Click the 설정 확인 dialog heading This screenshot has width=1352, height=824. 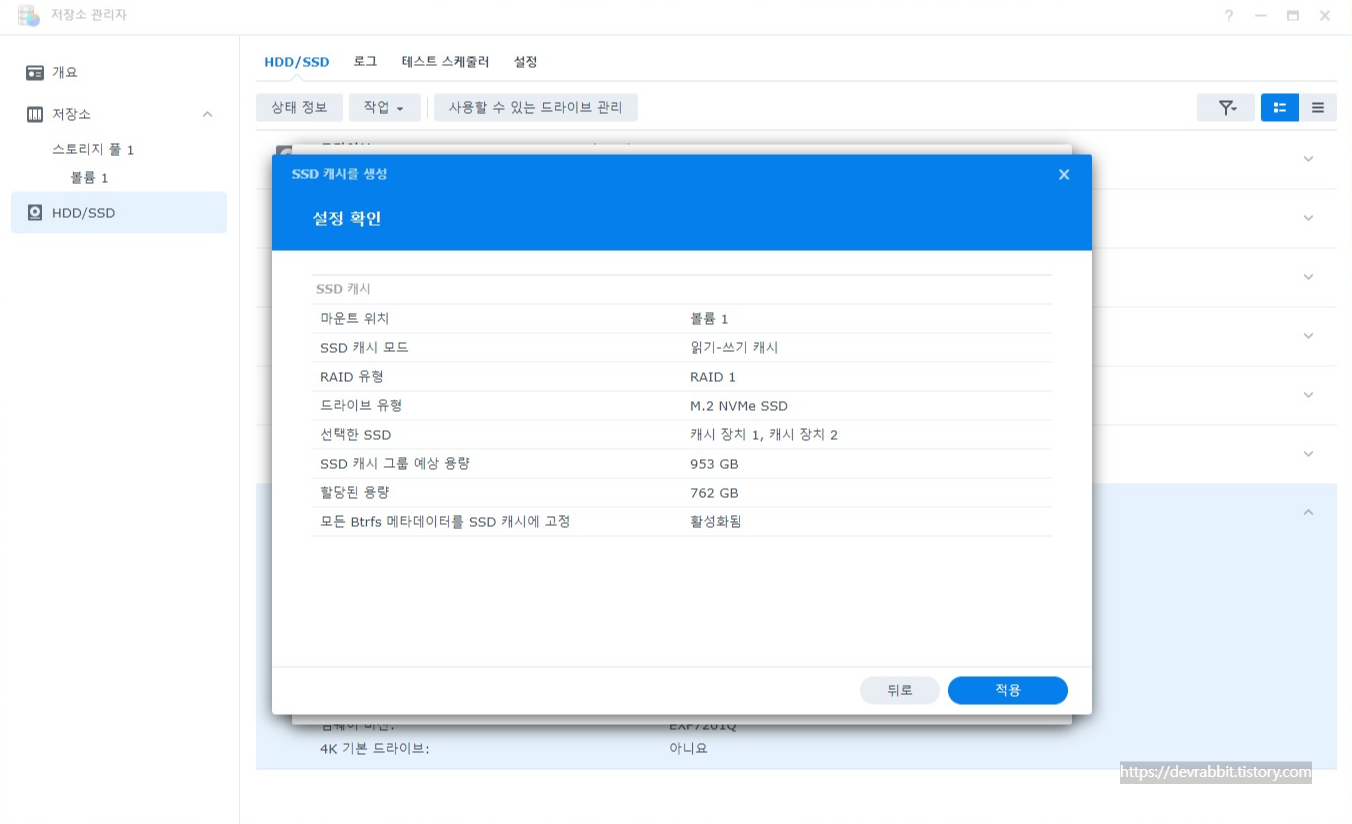click(x=346, y=218)
